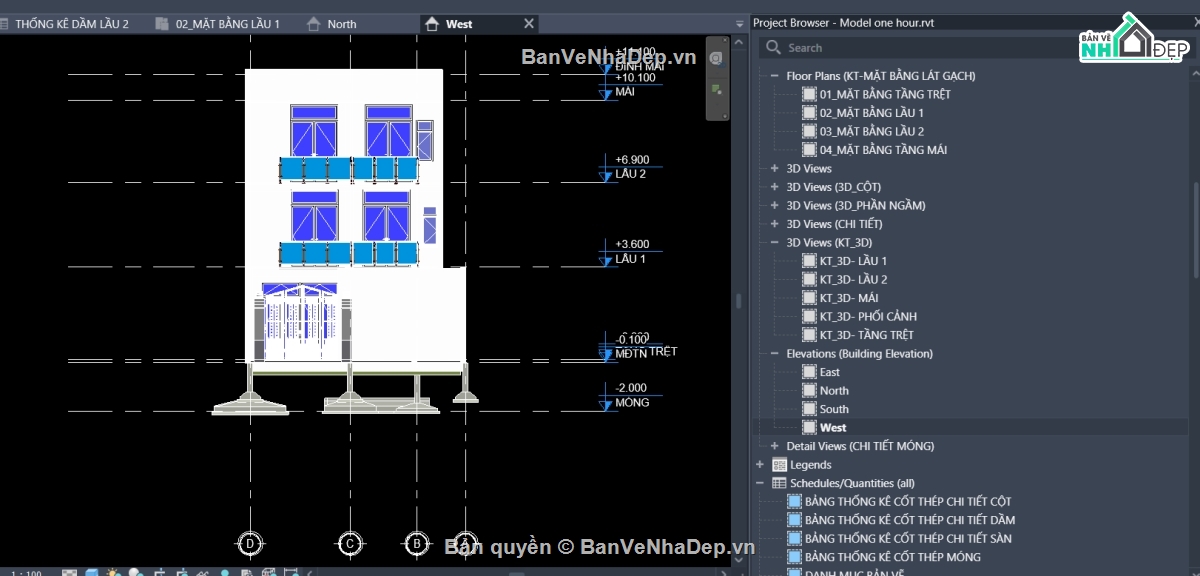Screen dimensions: 1200x576
Task: Click the Legends icon in Project Browser
Action: [x=779, y=465]
